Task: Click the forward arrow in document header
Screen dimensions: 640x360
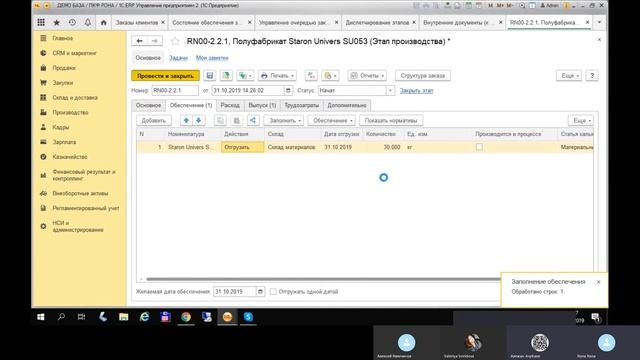Action: tap(155, 41)
